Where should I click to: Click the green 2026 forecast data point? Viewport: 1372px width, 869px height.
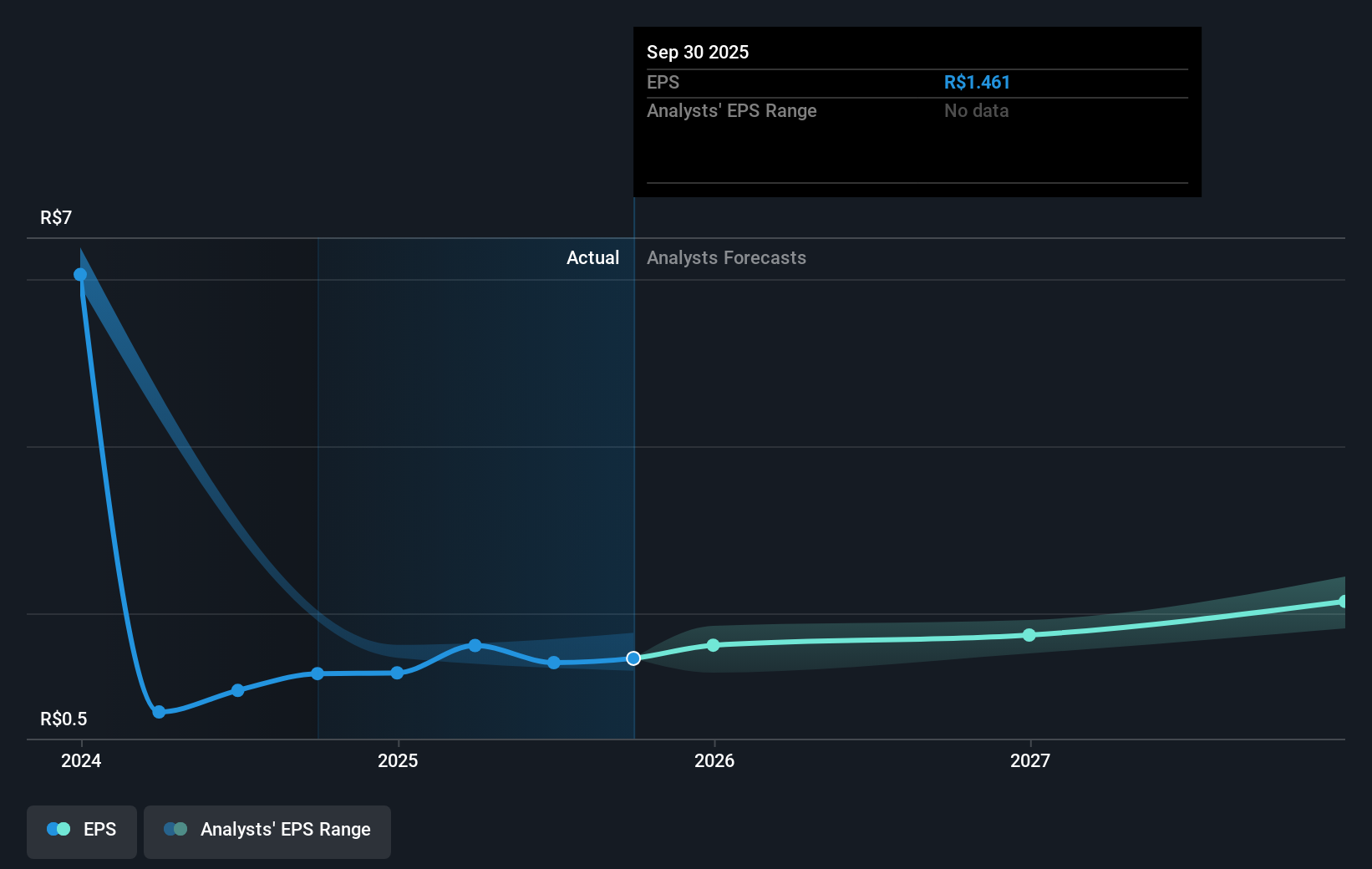tap(713, 644)
